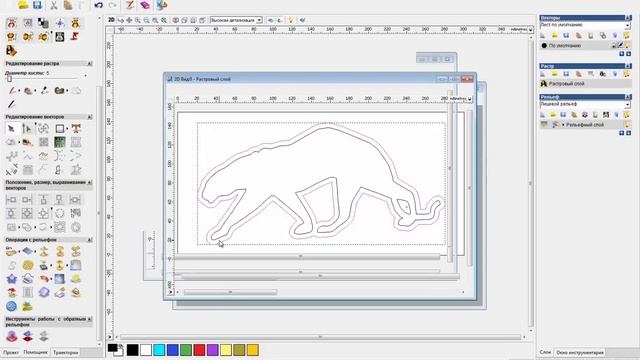Image resolution: width=640 pixels, height=360 pixels.
Task: Collapse the Vectors panel header
Action: [x=628, y=18]
